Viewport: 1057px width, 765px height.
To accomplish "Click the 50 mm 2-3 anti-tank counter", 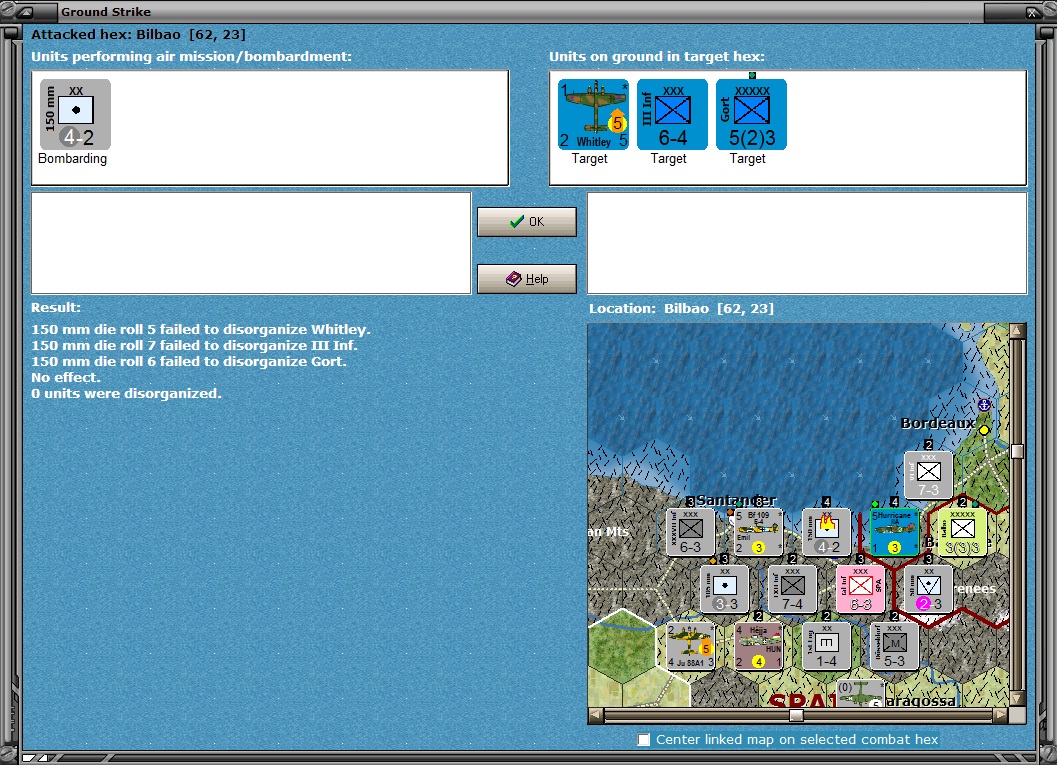I will coord(928,589).
